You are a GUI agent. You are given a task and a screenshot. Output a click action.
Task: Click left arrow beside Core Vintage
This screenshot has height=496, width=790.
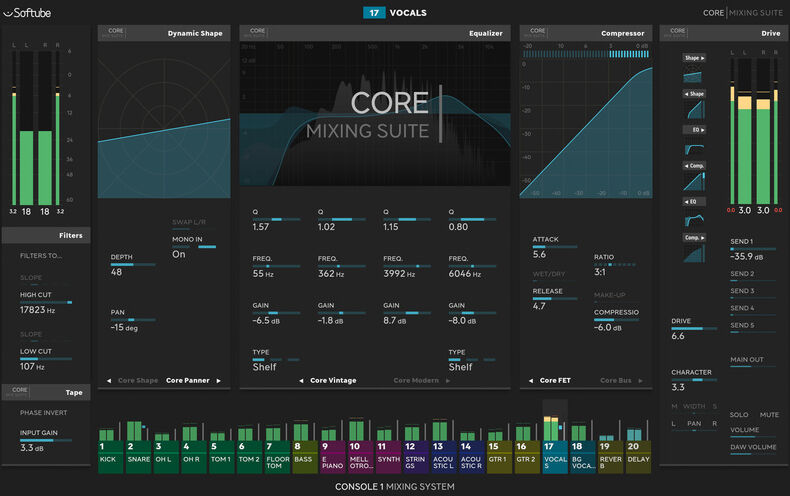point(301,381)
